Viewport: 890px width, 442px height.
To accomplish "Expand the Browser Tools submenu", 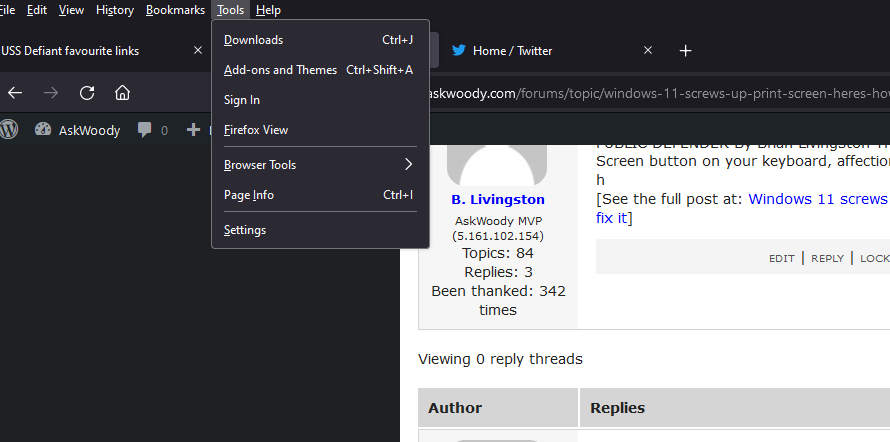I will [x=318, y=165].
